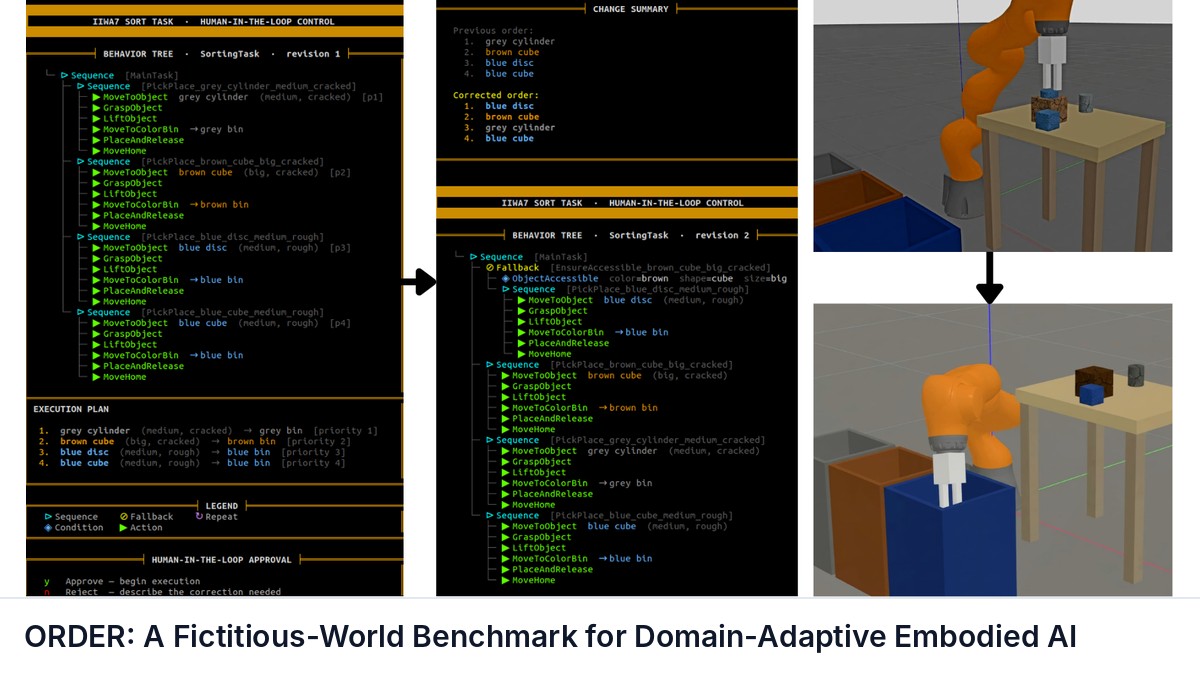Select 'MoveToColorBin → grey bin' in revision 2
This screenshot has height=675, width=1200.
pos(576,483)
